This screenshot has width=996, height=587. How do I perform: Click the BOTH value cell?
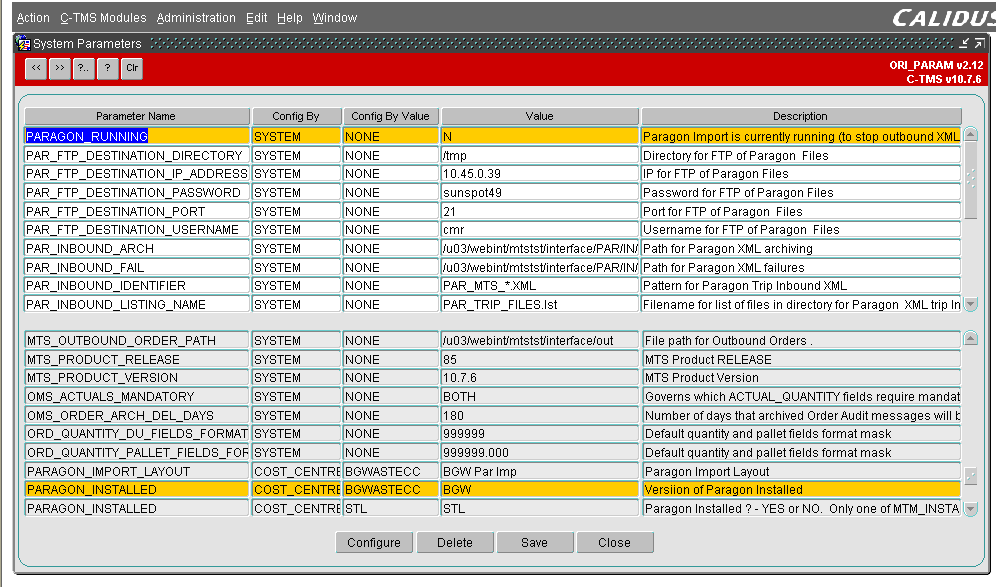pos(540,396)
